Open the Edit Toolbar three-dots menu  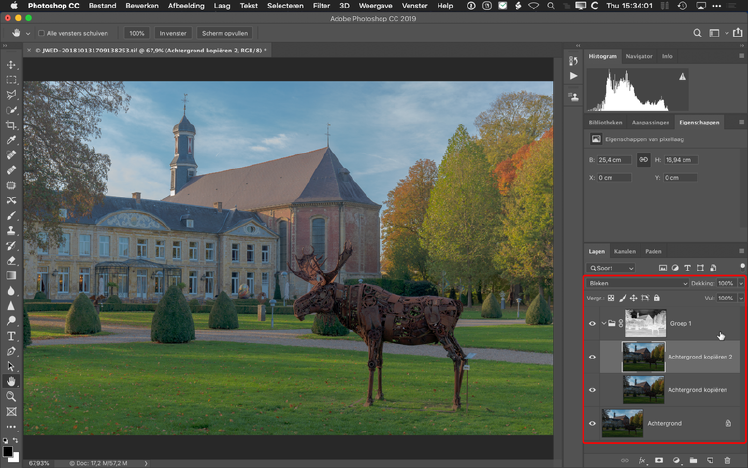point(11,426)
